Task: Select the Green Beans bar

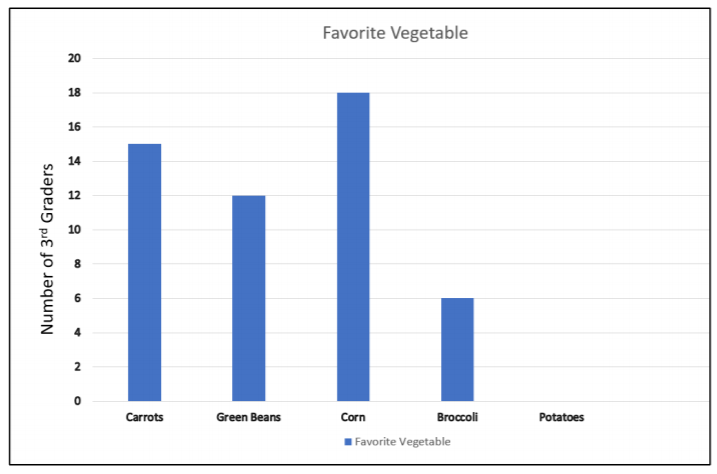Action: tap(249, 298)
